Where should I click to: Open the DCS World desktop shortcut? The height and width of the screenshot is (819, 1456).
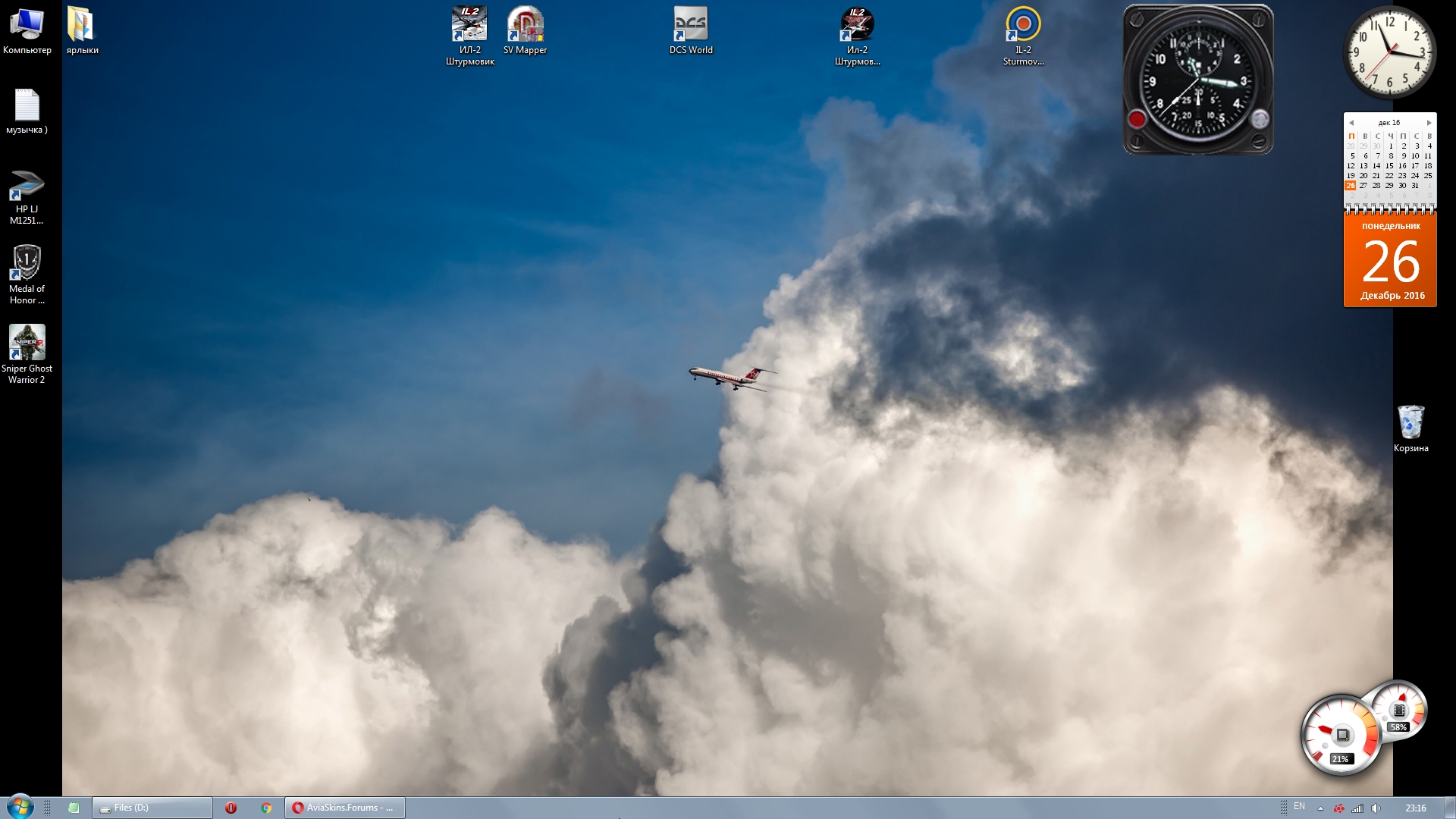[690, 30]
